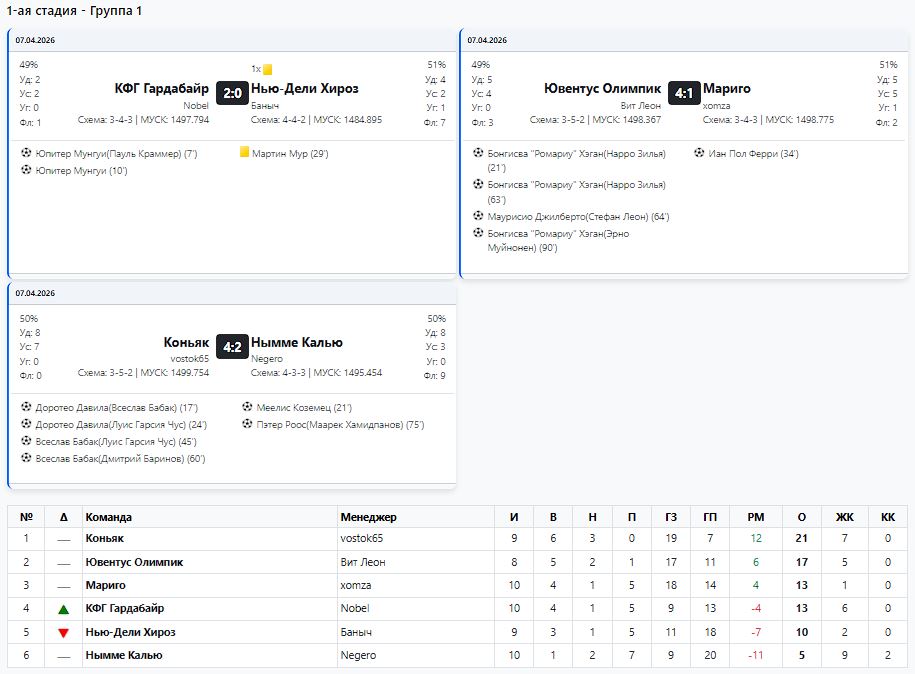Click the ball icon beside Иан Пол Ферри
The height and width of the screenshot is (674, 915).
point(700,154)
